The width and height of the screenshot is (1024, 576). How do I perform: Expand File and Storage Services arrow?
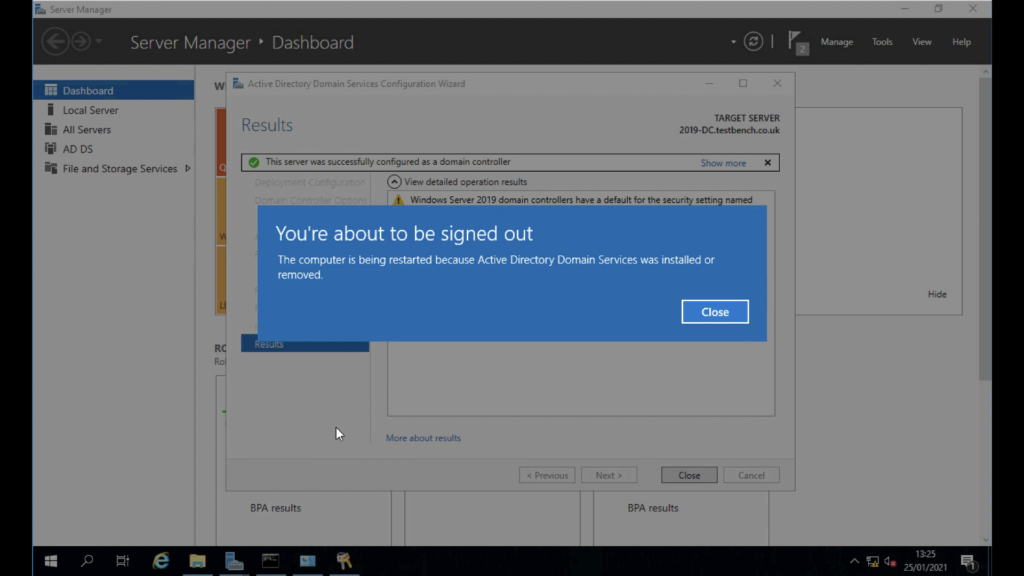pyautogui.click(x=187, y=168)
